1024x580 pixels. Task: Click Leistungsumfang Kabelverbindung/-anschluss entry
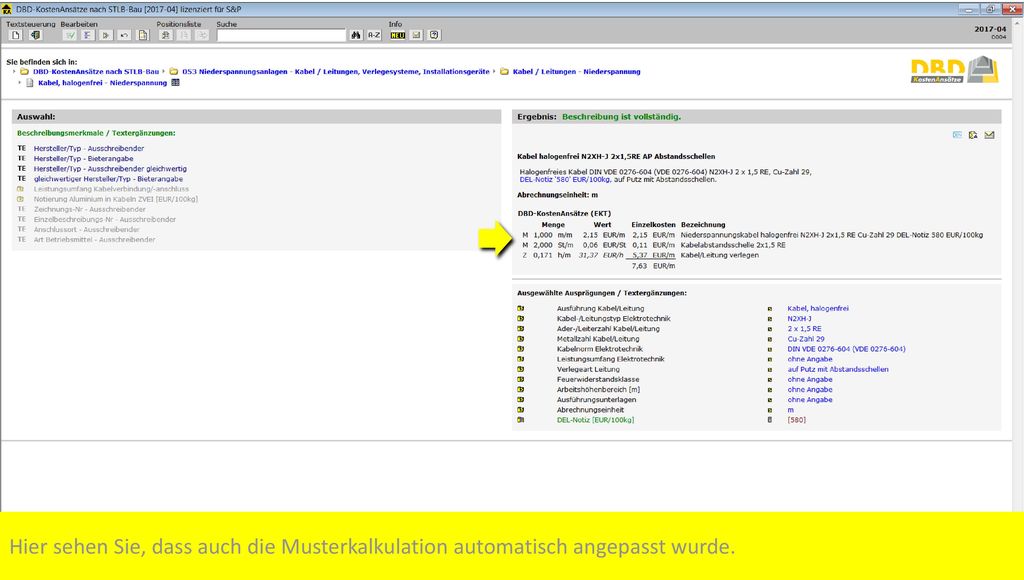111,189
